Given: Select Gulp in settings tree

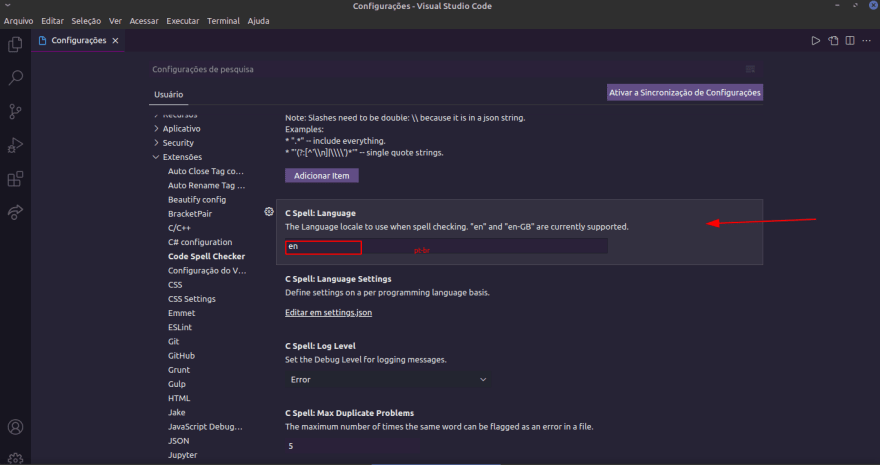Looking at the screenshot, I should coord(176,384).
